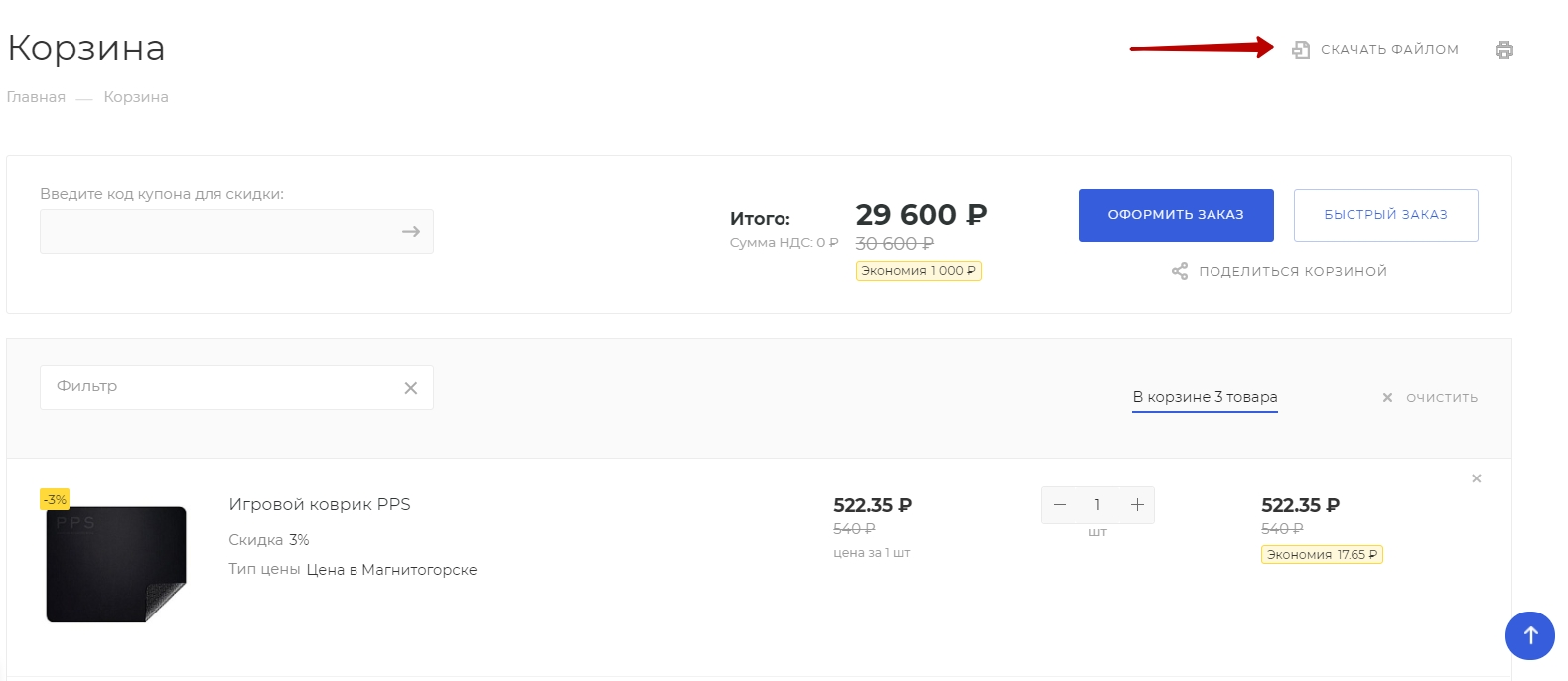Open the Скачать файлом link

coord(1389,49)
